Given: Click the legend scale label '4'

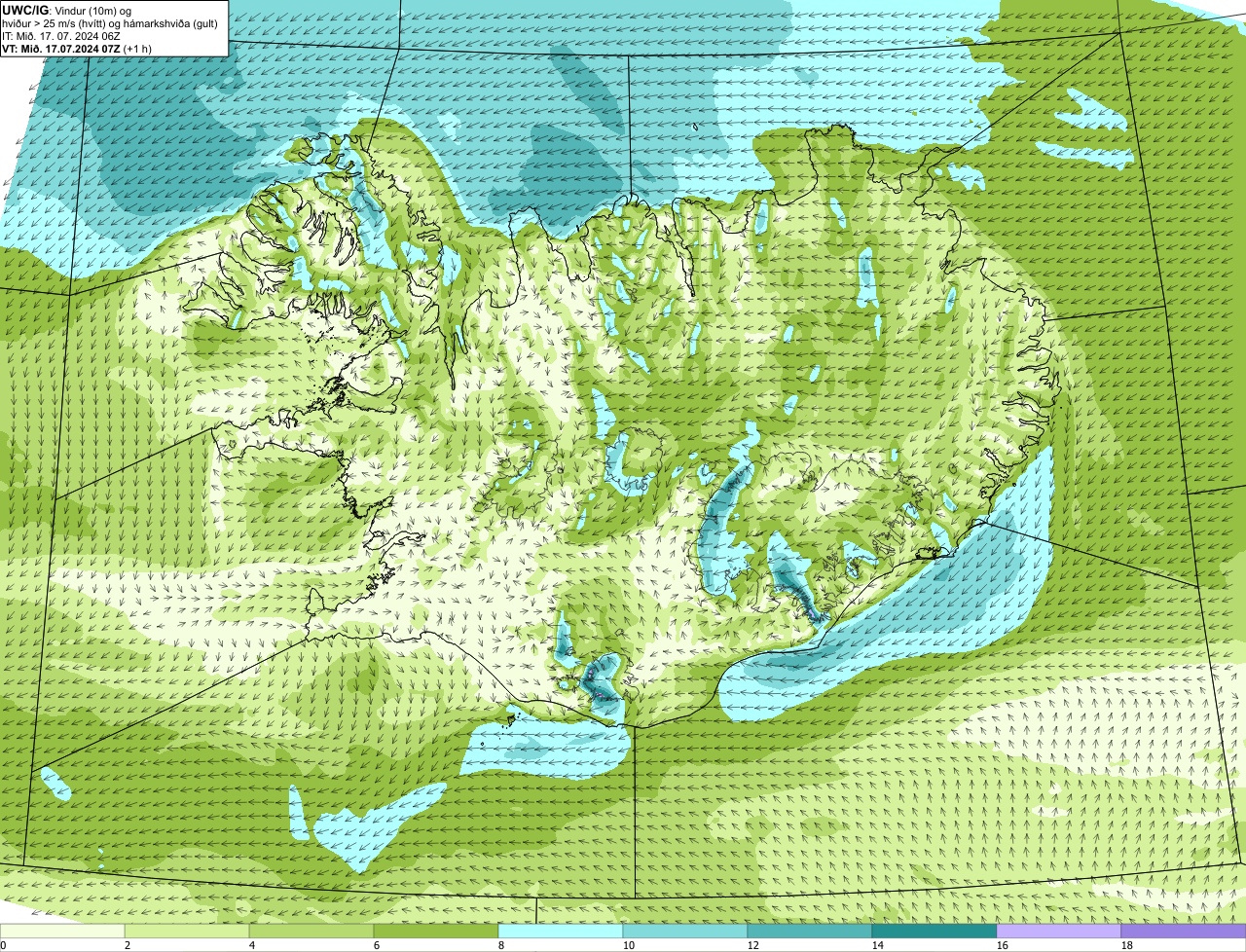Looking at the screenshot, I should [x=252, y=945].
